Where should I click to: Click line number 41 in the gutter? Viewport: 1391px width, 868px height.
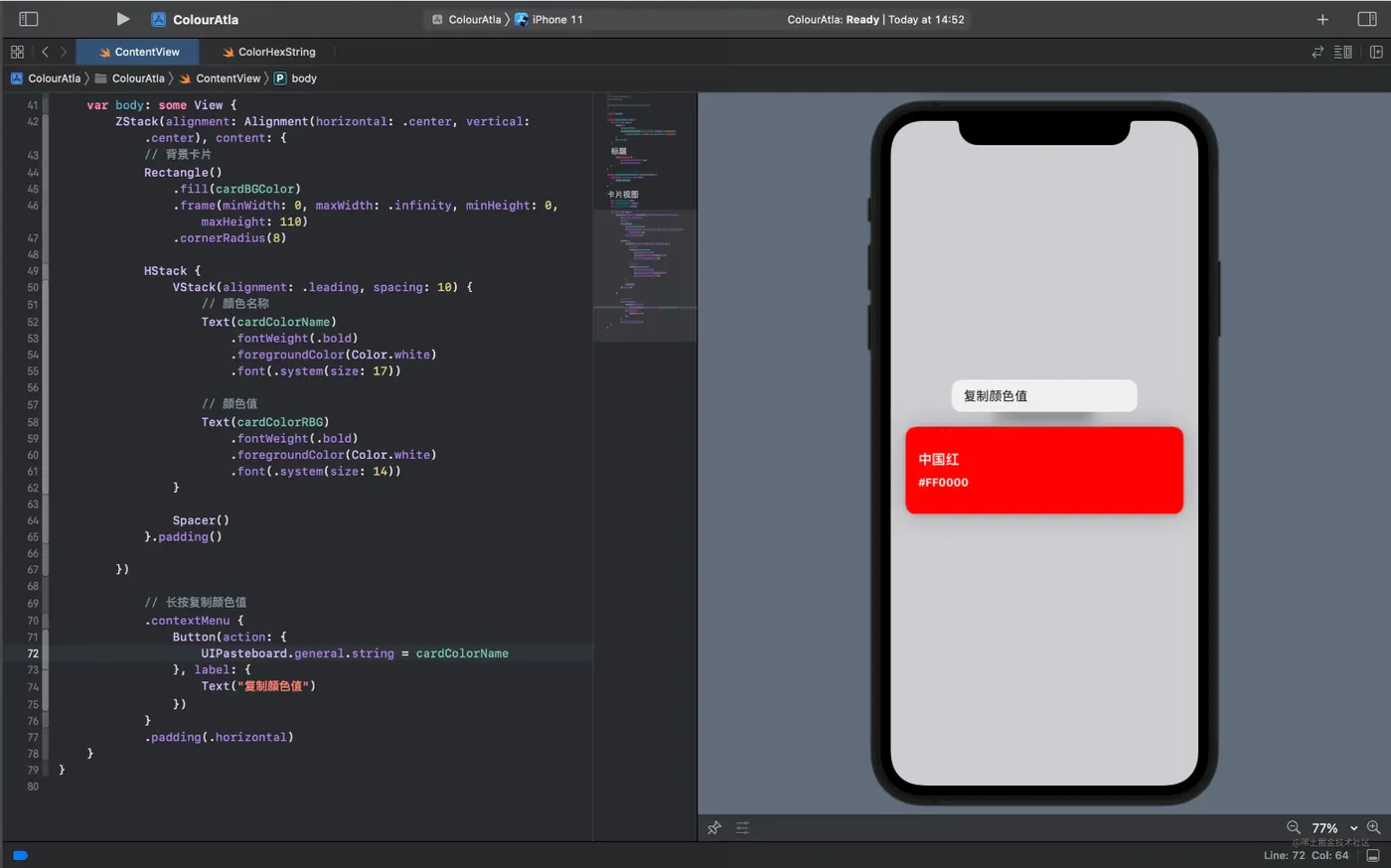[33, 105]
